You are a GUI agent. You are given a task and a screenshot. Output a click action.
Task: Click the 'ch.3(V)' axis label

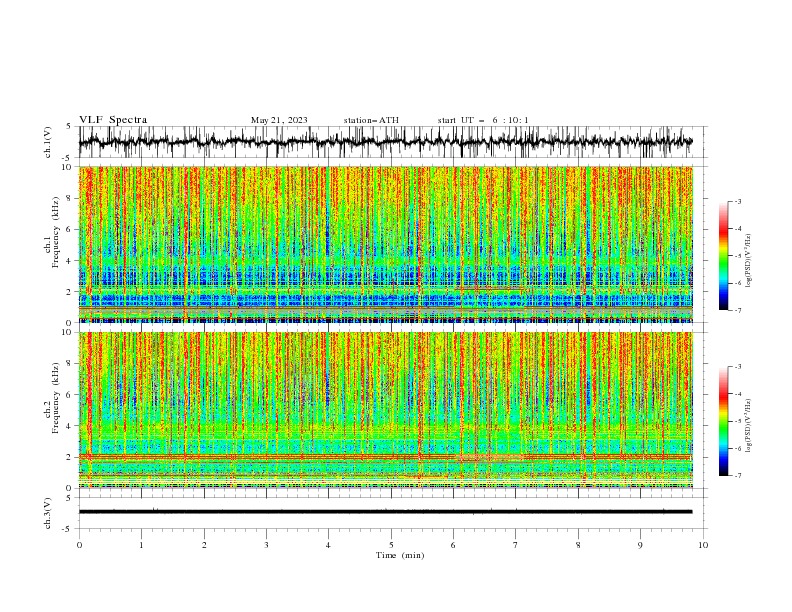click(48, 513)
